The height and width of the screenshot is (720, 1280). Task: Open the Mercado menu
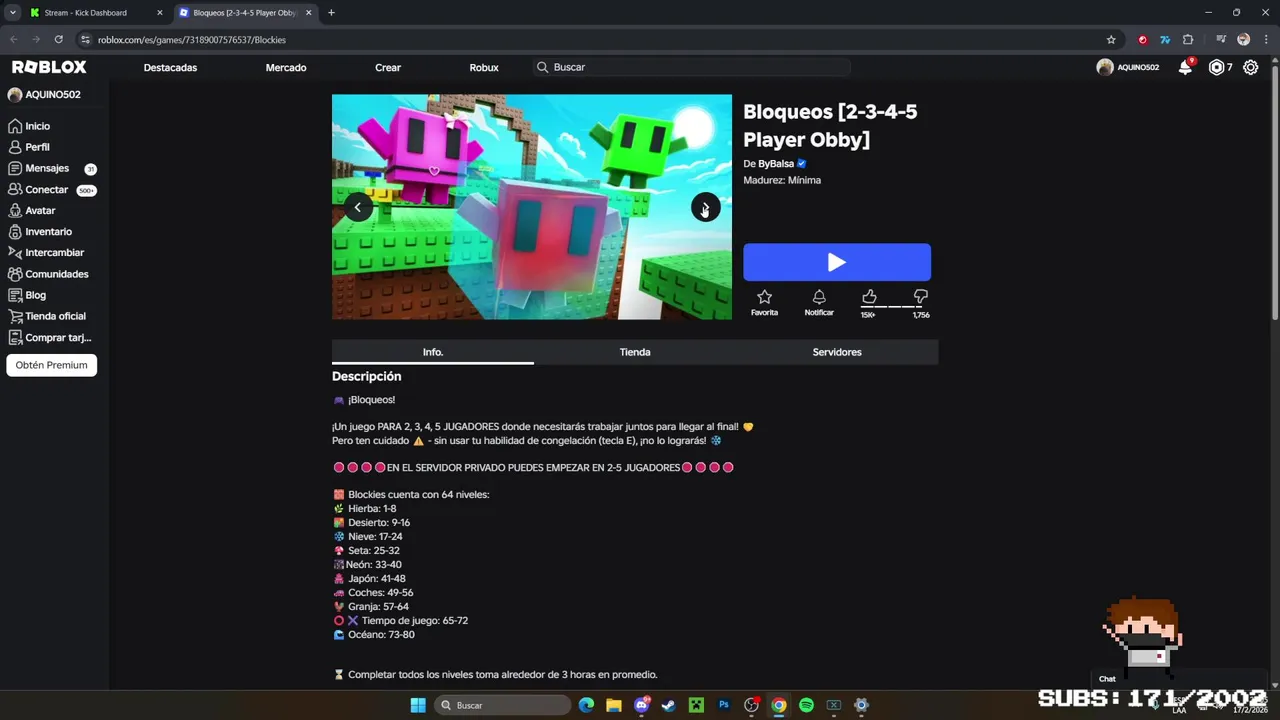tap(286, 67)
